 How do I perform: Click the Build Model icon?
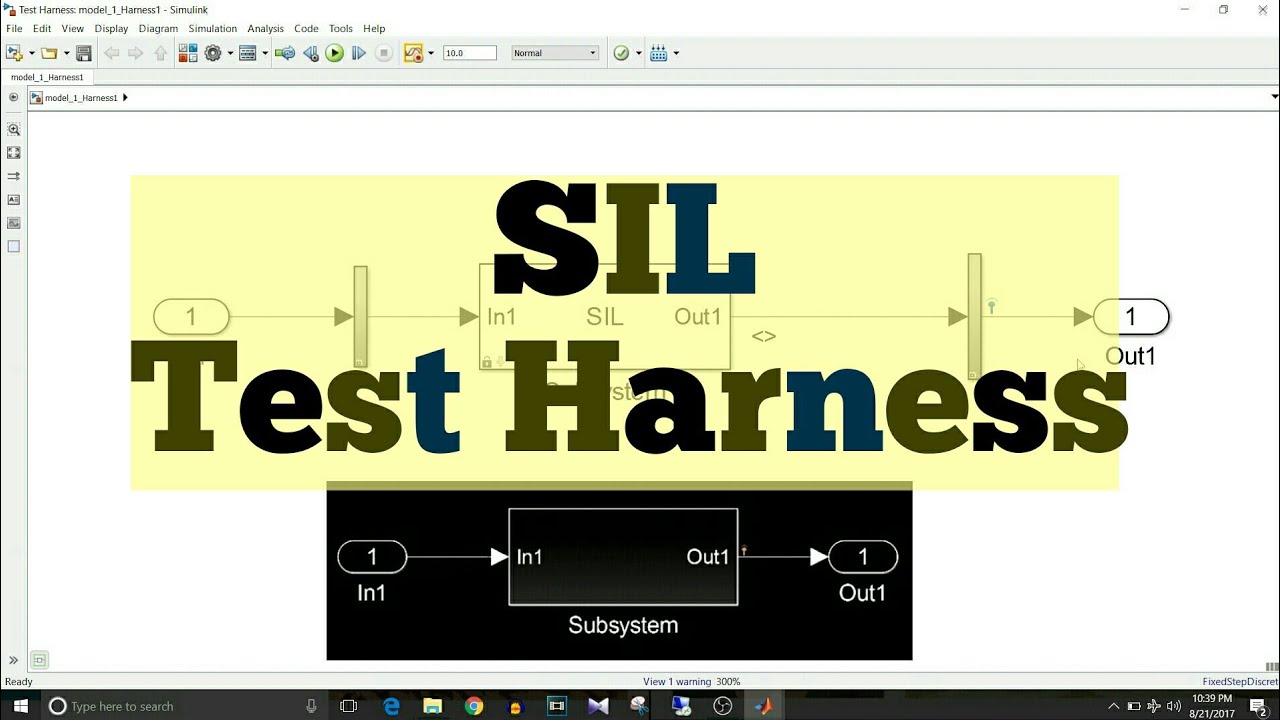[x=659, y=53]
